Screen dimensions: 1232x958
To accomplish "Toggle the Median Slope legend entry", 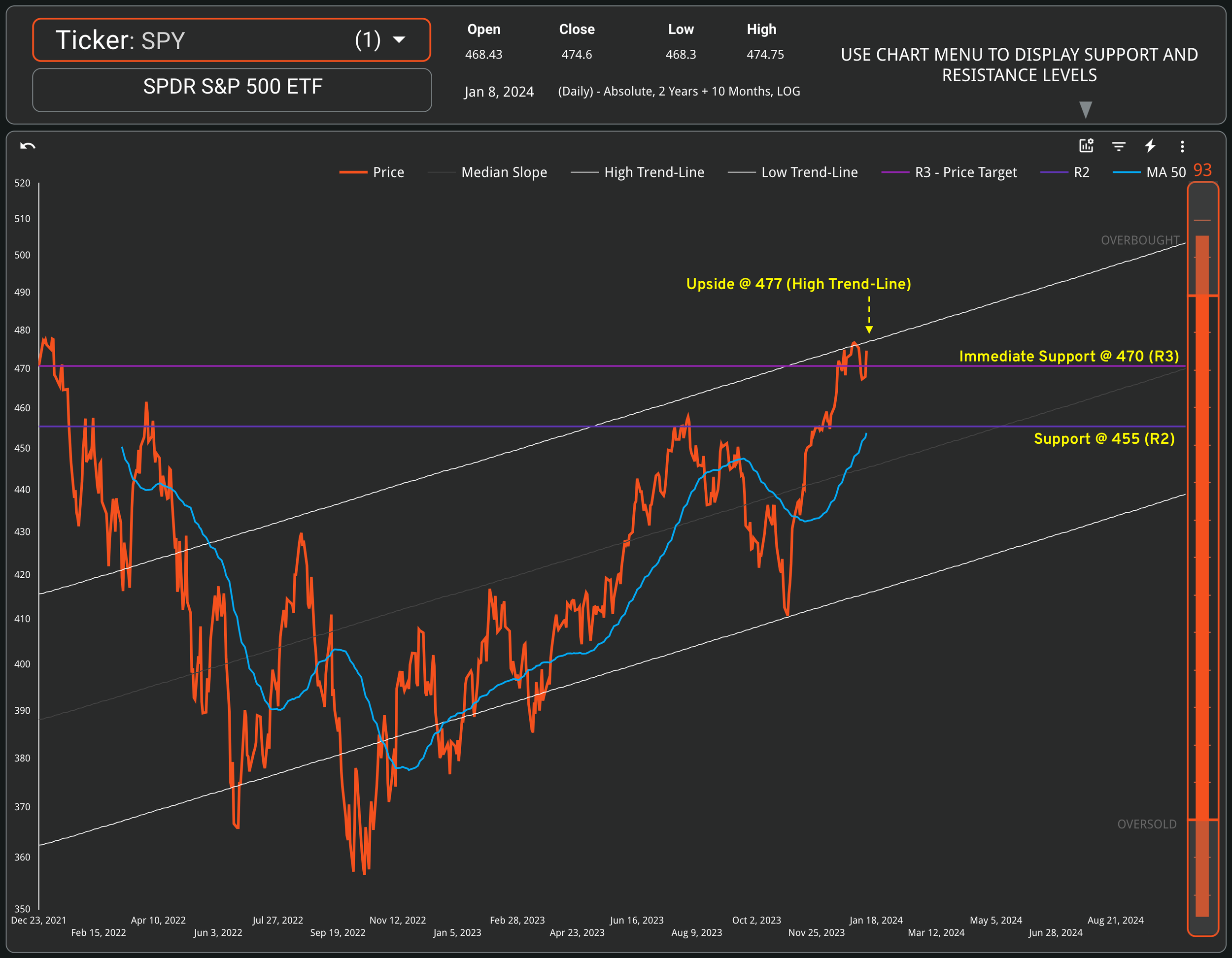I will pyautogui.click(x=487, y=172).
